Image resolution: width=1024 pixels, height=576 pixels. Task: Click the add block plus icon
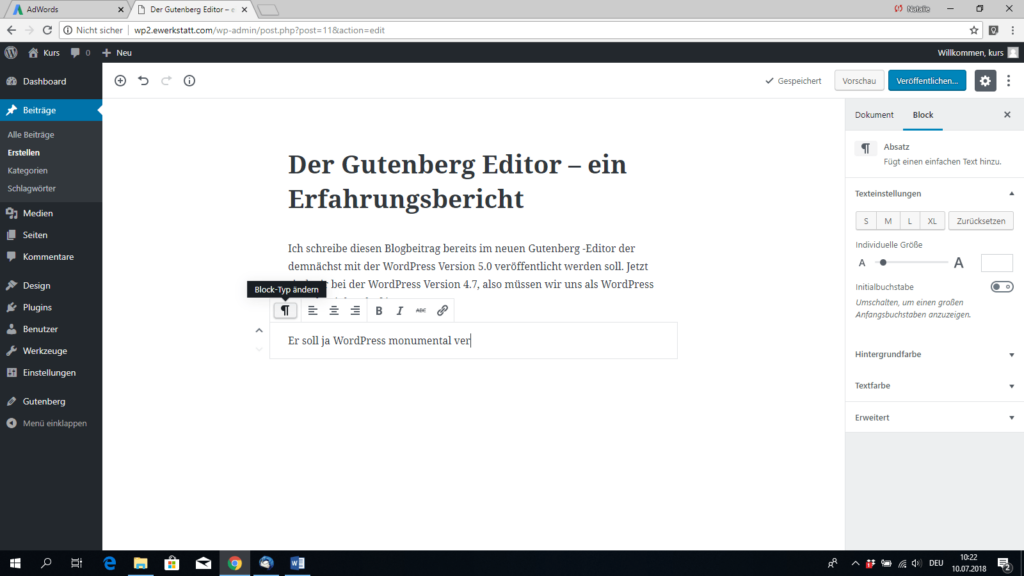tap(120, 81)
